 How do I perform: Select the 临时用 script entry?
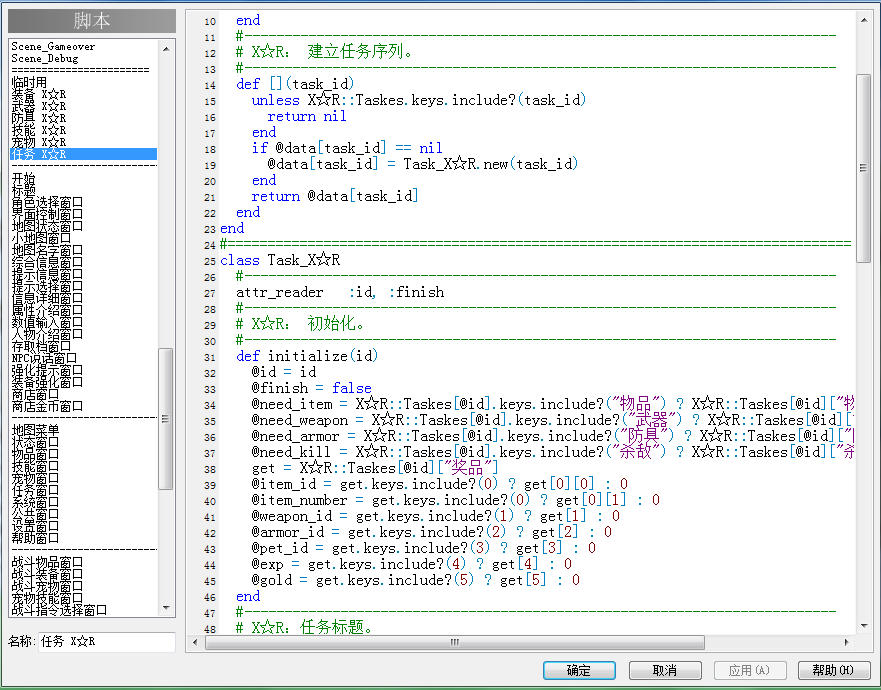pos(29,82)
